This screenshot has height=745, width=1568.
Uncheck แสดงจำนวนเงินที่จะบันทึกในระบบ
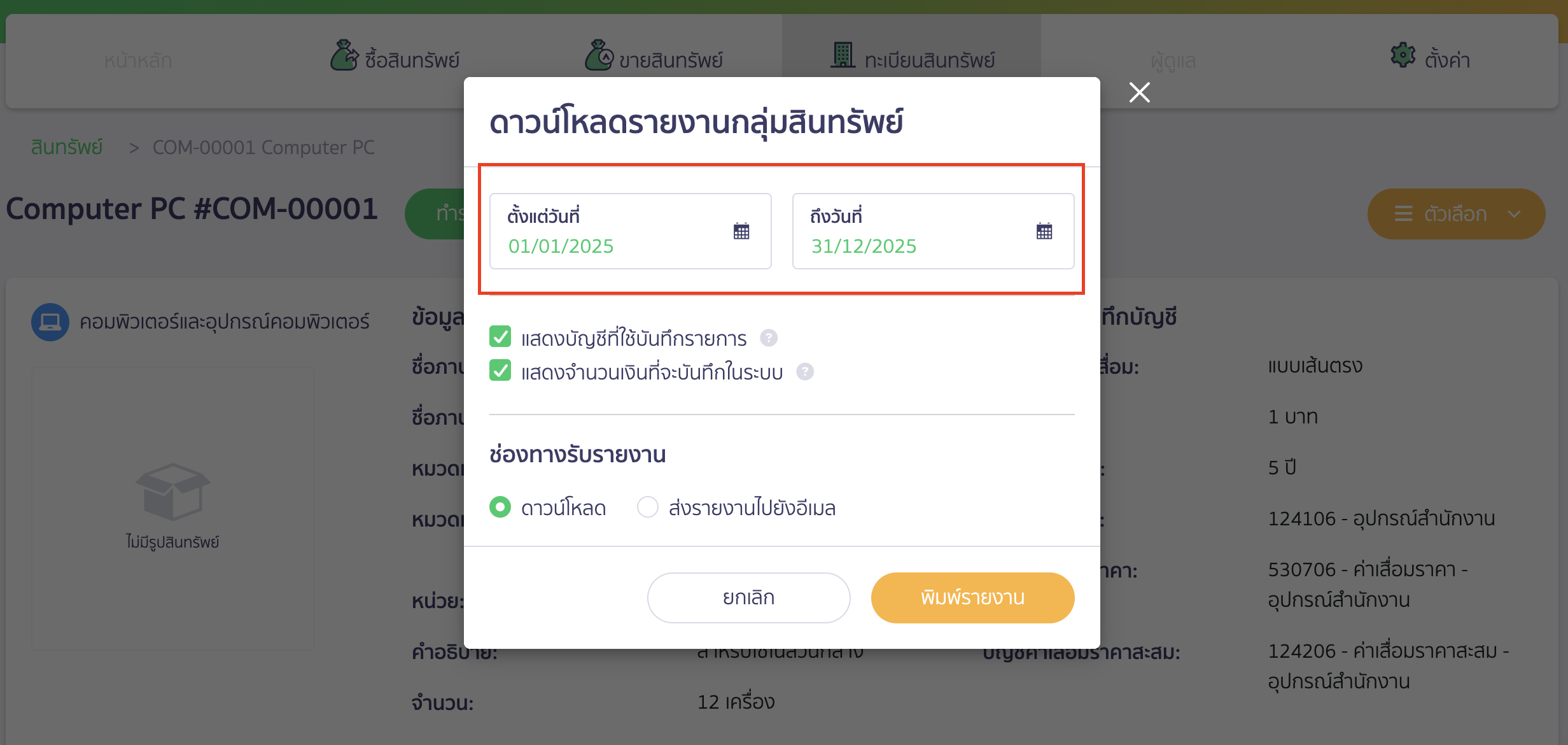click(x=501, y=371)
